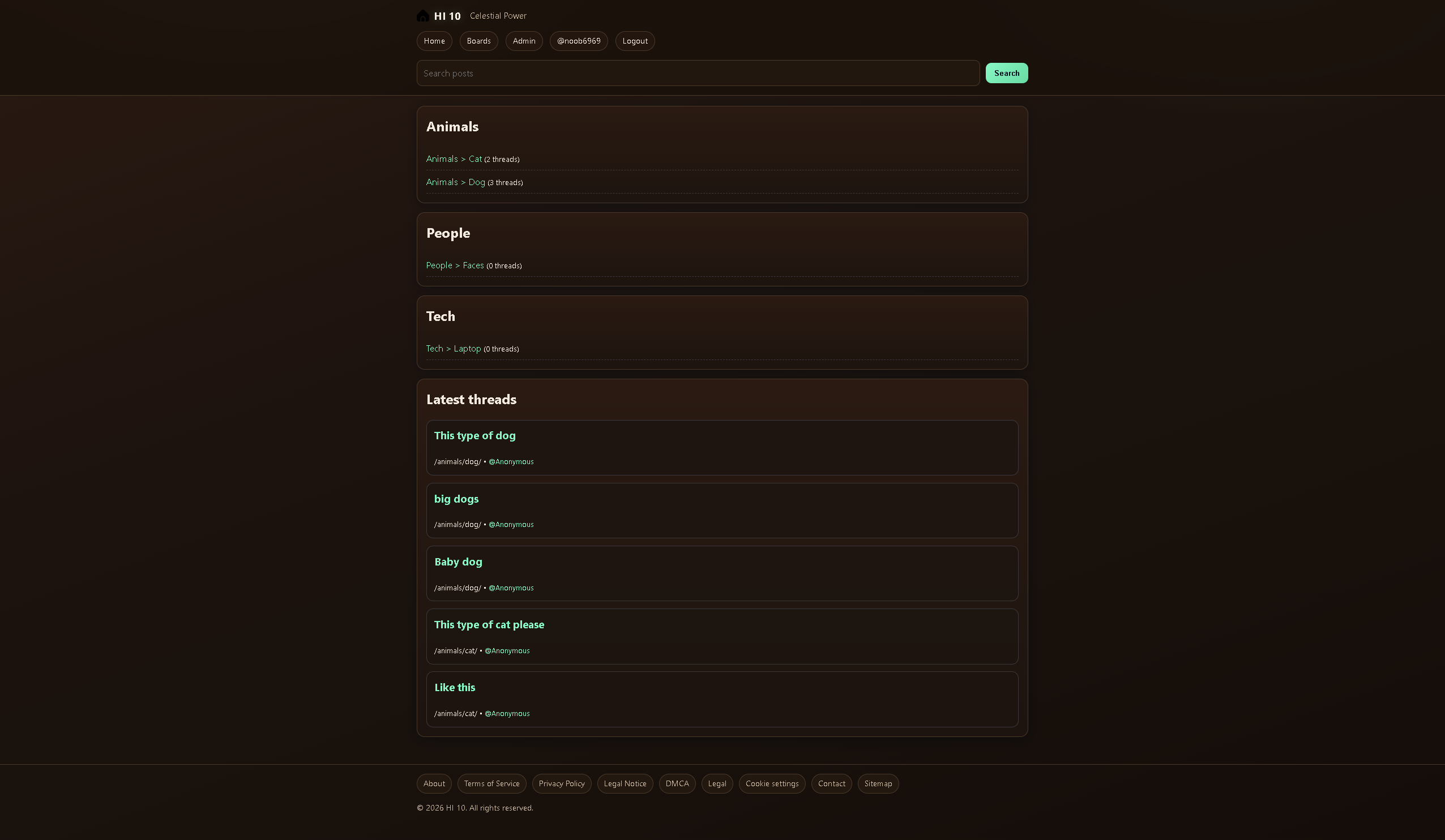Open the Contact page in footer
The height and width of the screenshot is (840, 1445).
(x=831, y=783)
